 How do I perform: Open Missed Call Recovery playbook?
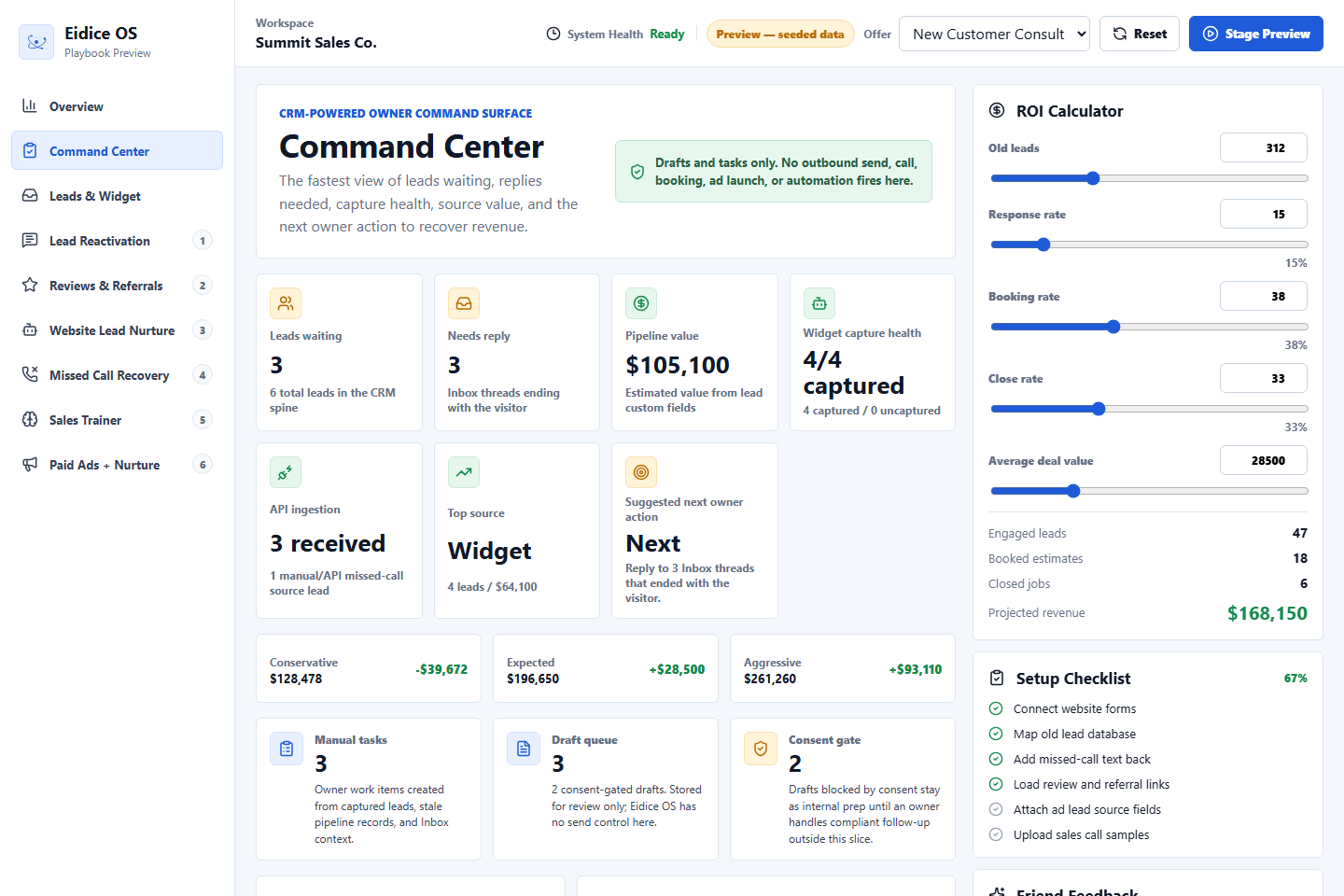117,374
